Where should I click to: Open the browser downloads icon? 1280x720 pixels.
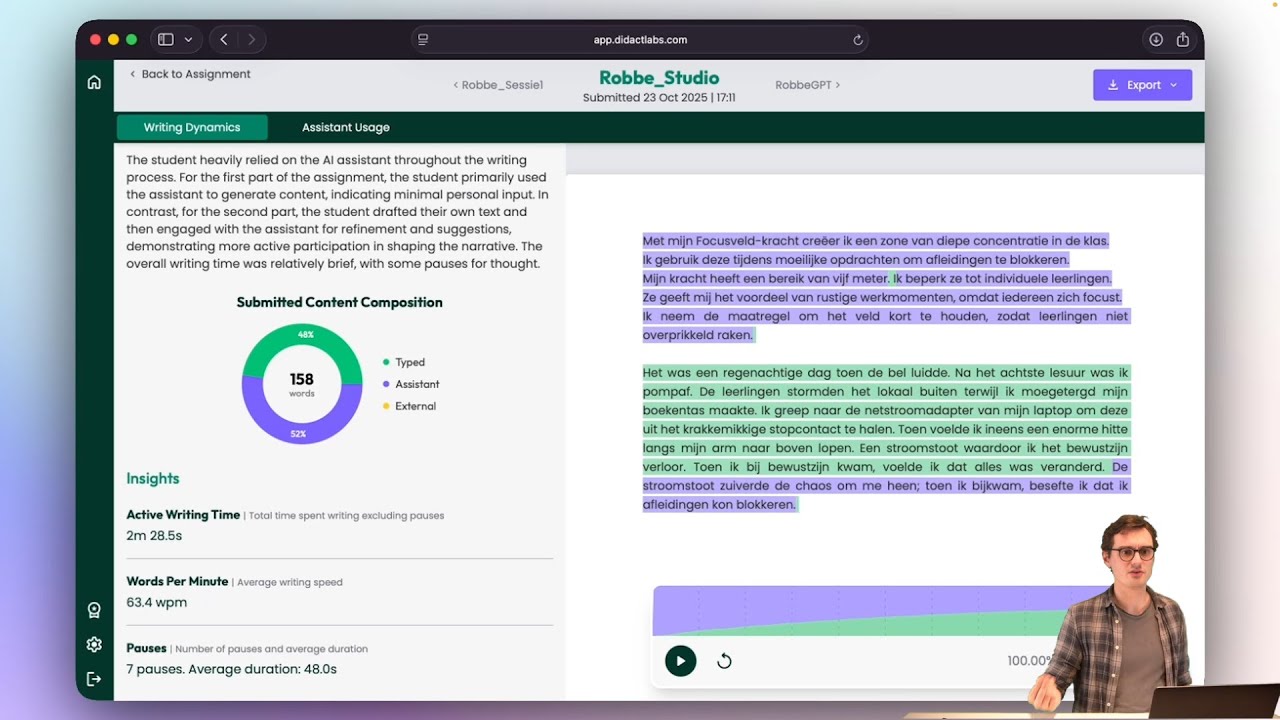[1156, 40]
